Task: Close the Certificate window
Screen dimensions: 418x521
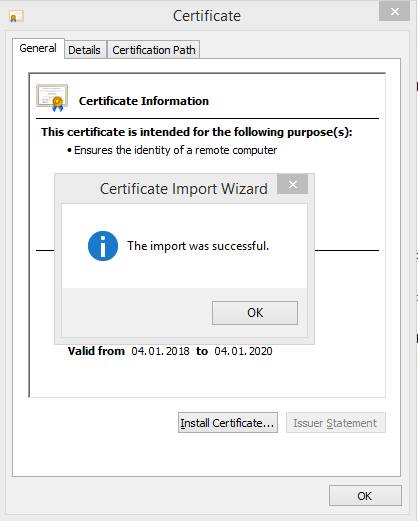Action: (394, 12)
